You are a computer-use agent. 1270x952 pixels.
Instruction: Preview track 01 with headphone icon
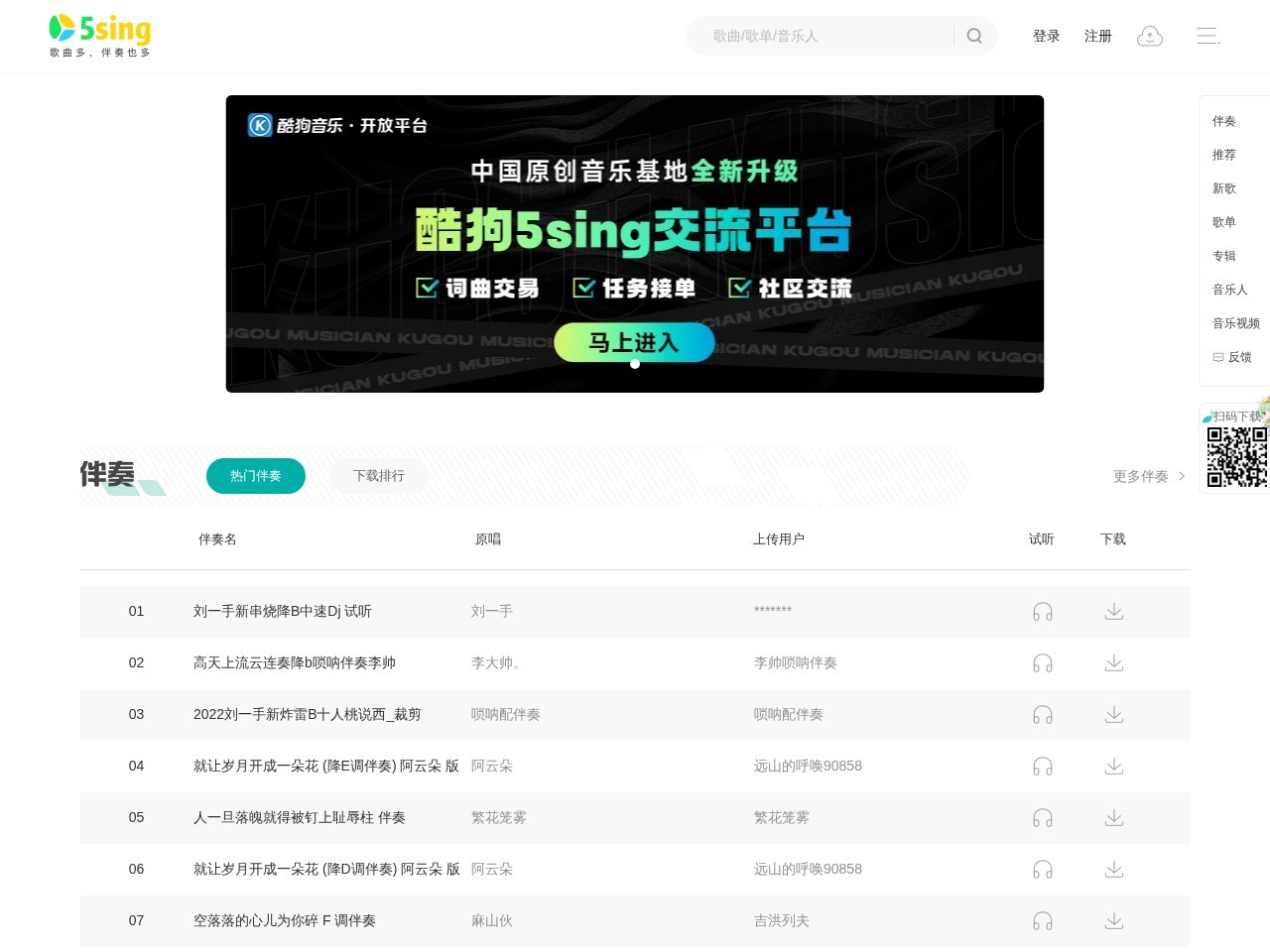tap(1043, 612)
